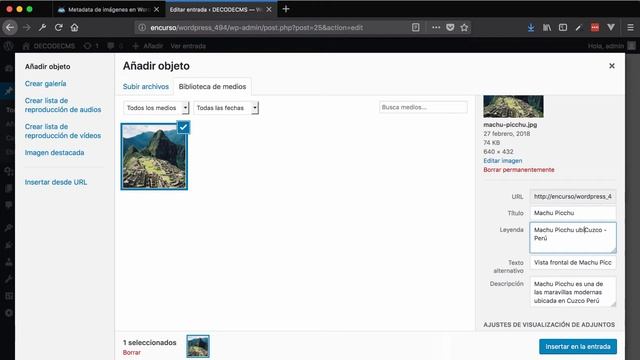Click Borrar permanentemente link
The width and height of the screenshot is (640, 360).
519,170
